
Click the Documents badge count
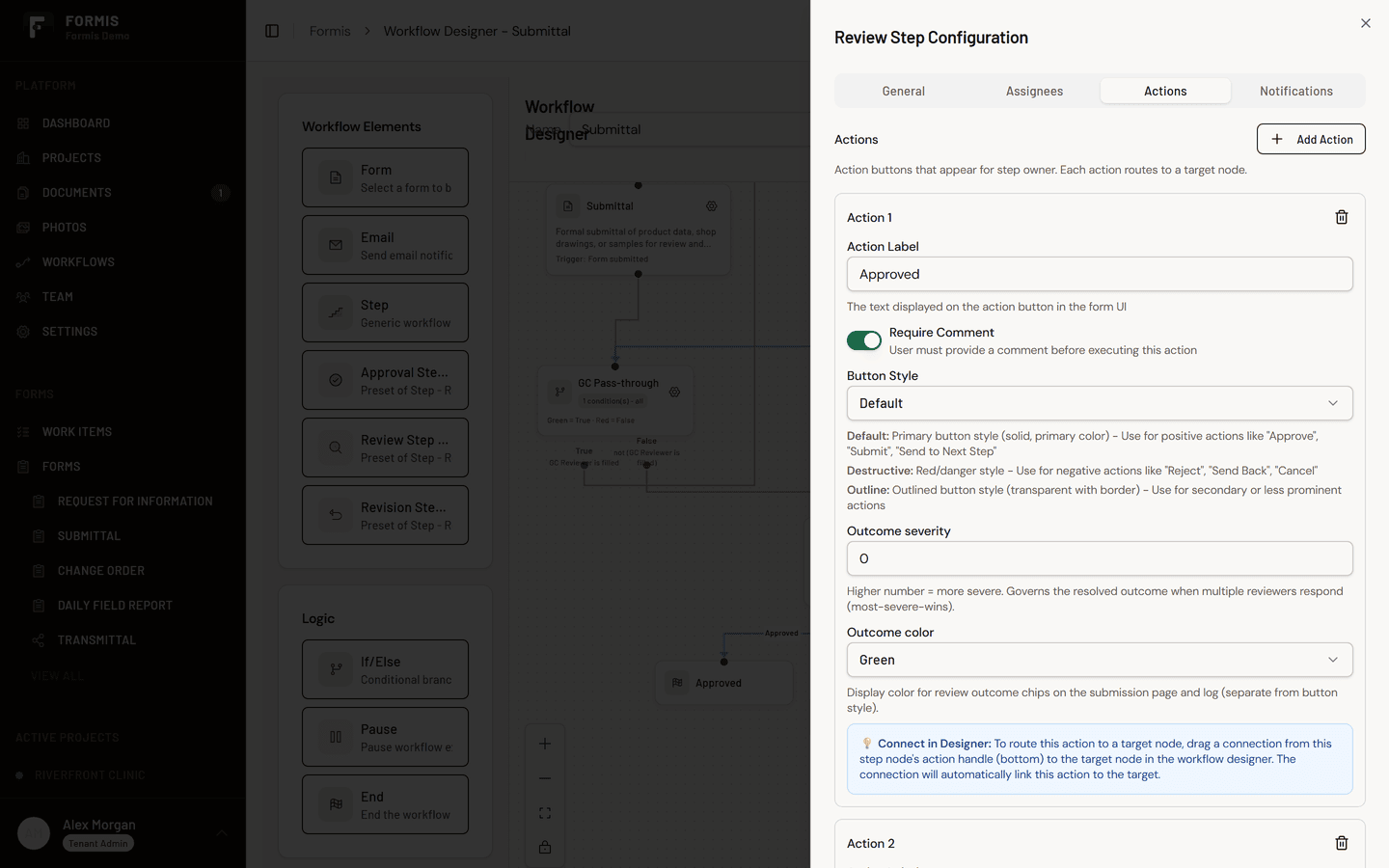(220, 193)
